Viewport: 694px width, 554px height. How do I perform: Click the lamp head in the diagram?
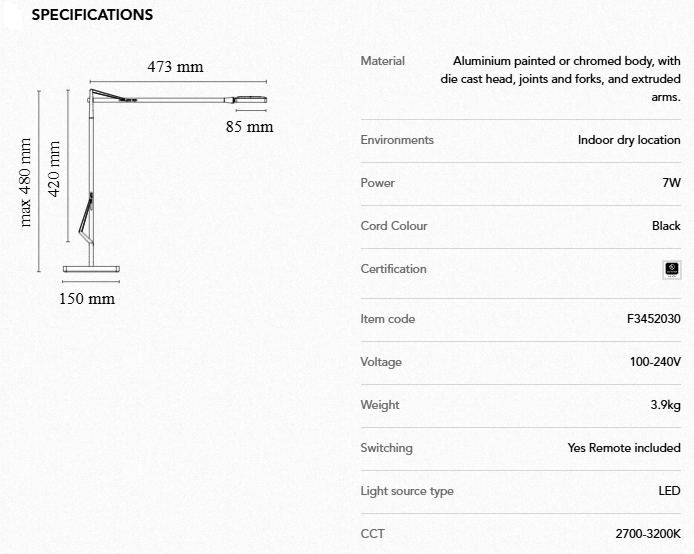249,98
